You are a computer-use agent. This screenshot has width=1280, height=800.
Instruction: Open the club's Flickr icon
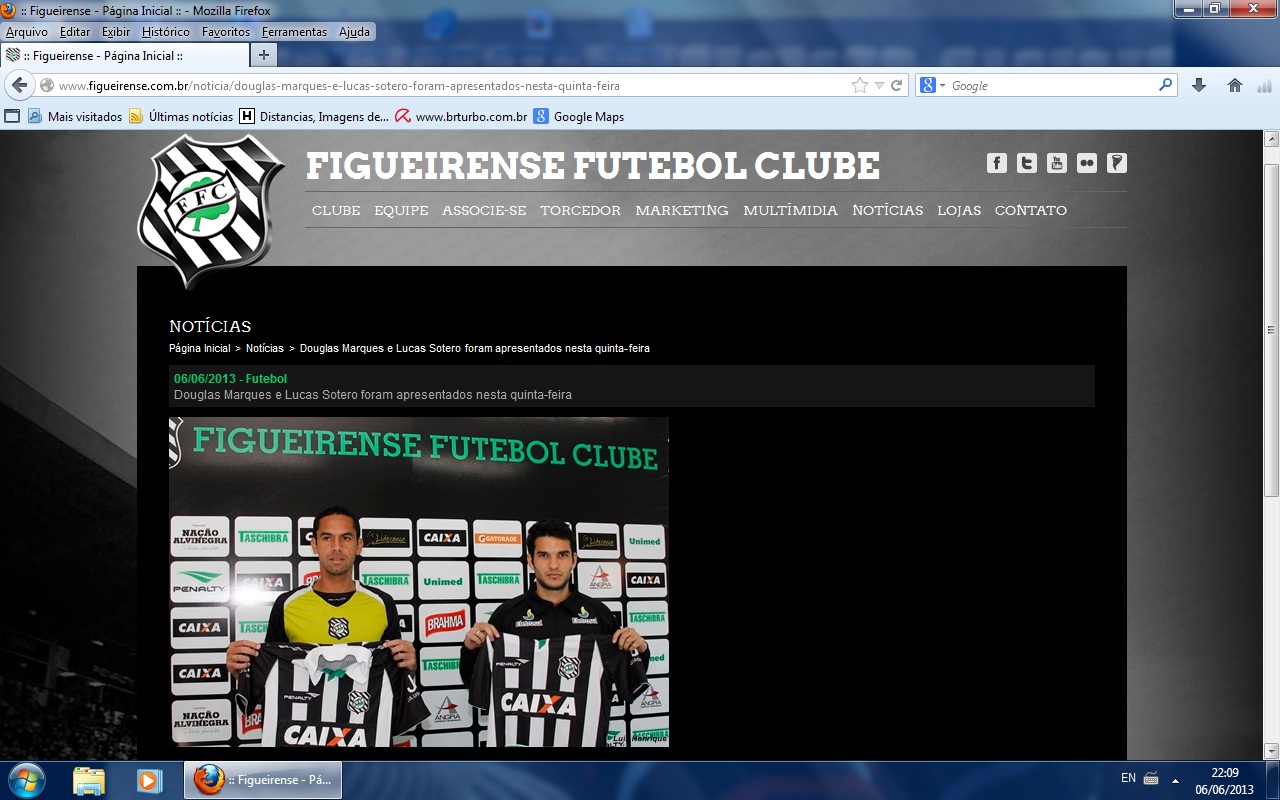(1086, 163)
